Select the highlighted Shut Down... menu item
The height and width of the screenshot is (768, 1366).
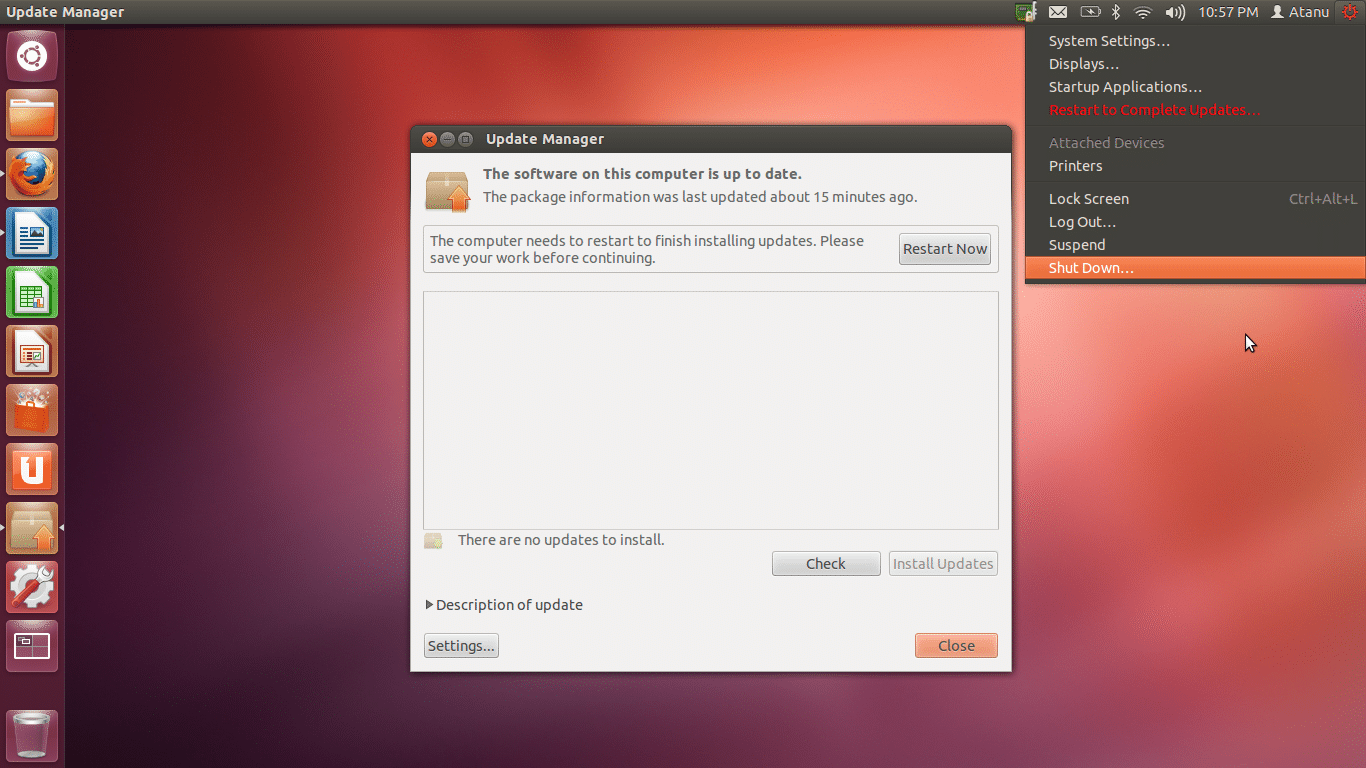[1195, 268]
